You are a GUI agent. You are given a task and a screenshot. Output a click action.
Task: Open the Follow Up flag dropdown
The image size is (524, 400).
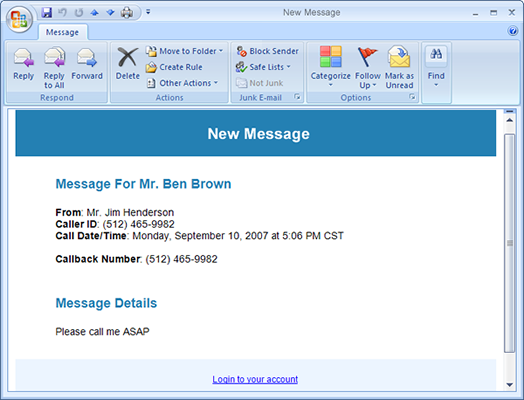point(368,68)
